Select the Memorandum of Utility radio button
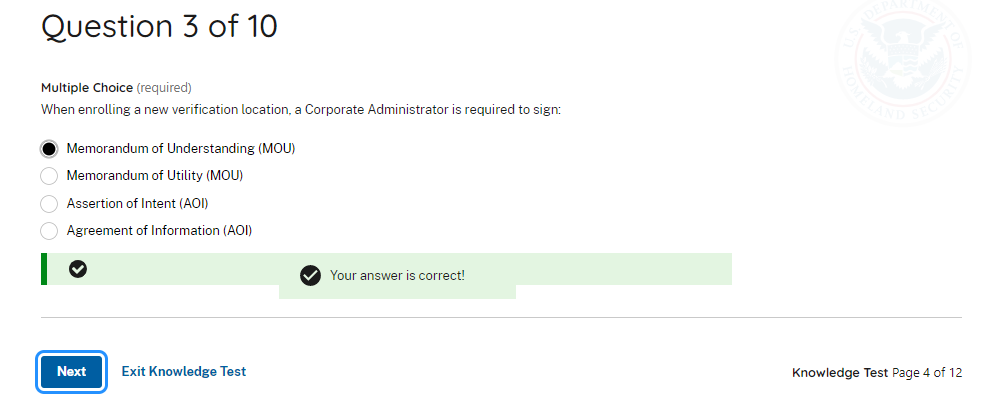992x420 pixels. (49, 176)
